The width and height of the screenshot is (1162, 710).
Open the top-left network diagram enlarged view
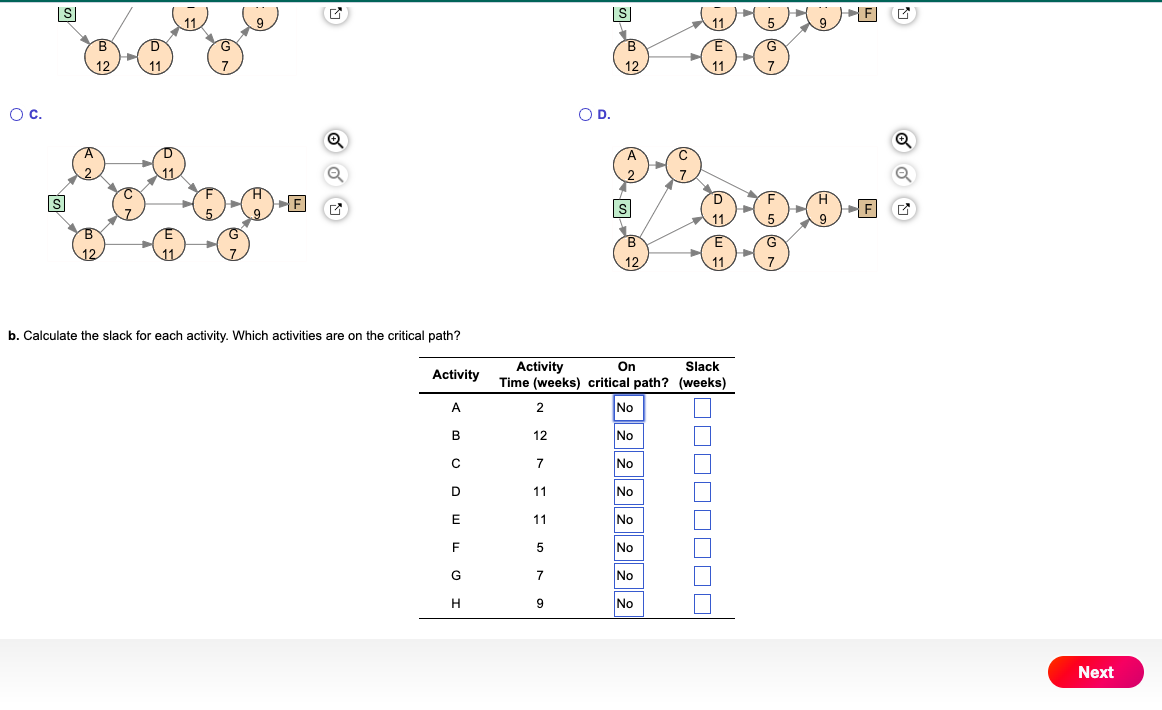[335, 12]
